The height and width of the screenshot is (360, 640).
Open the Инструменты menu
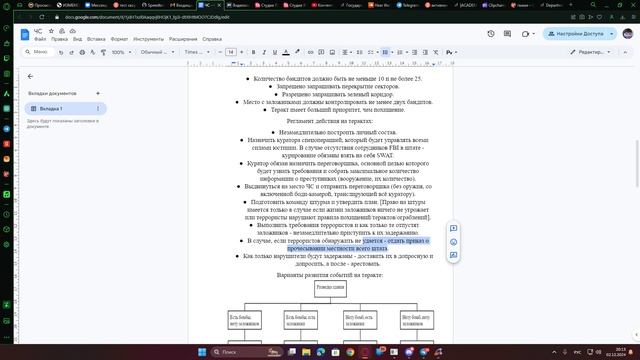pos(149,39)
